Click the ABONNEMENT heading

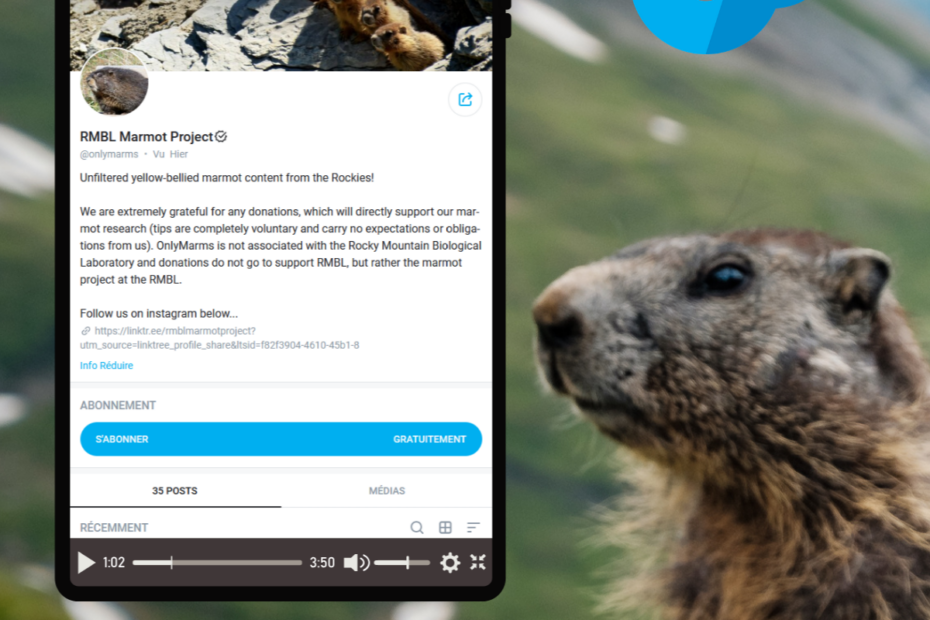(x=118, y=405)
